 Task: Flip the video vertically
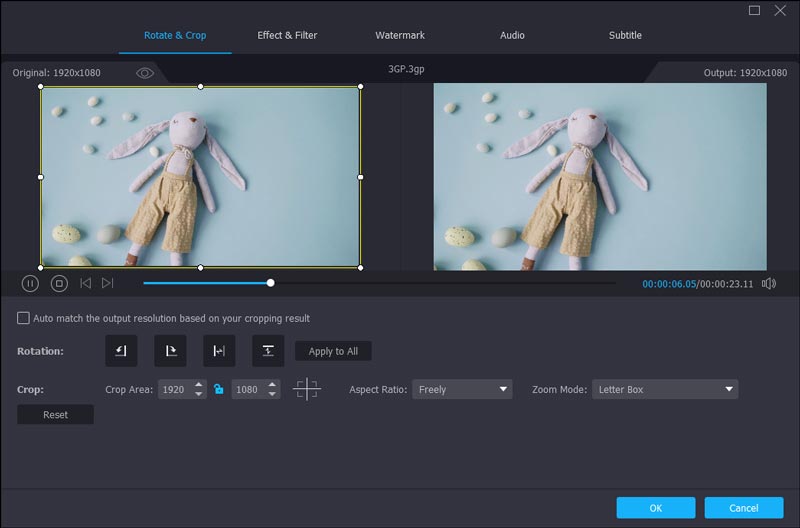pos(268,351)
